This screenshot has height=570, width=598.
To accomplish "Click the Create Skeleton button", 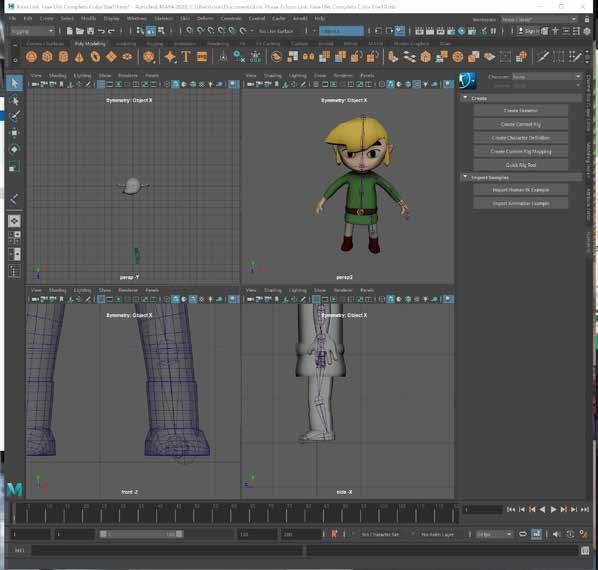I will tap(521, 111).
